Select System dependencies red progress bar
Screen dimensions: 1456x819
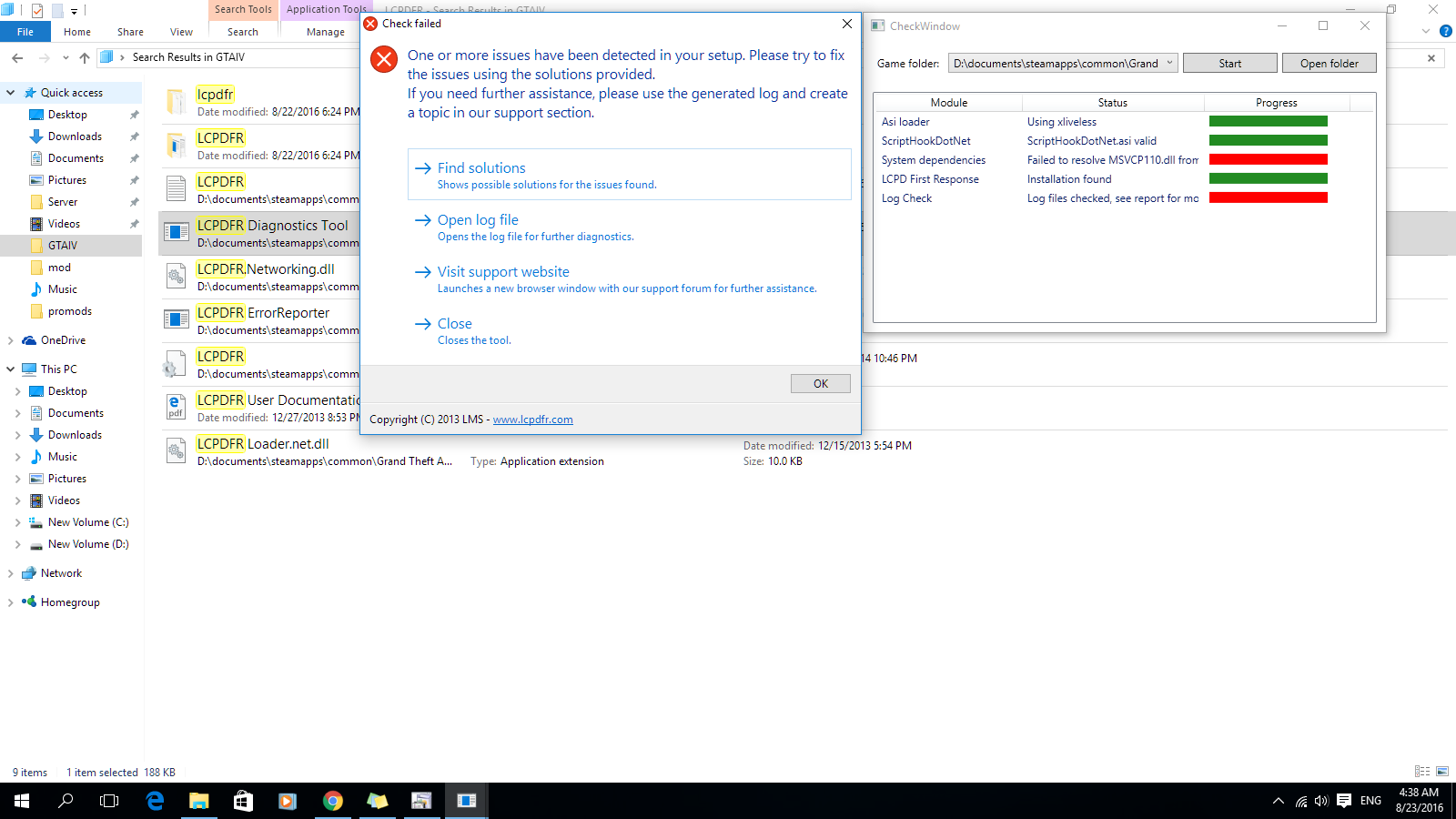pyautogui.click(x=1268, y=159)
